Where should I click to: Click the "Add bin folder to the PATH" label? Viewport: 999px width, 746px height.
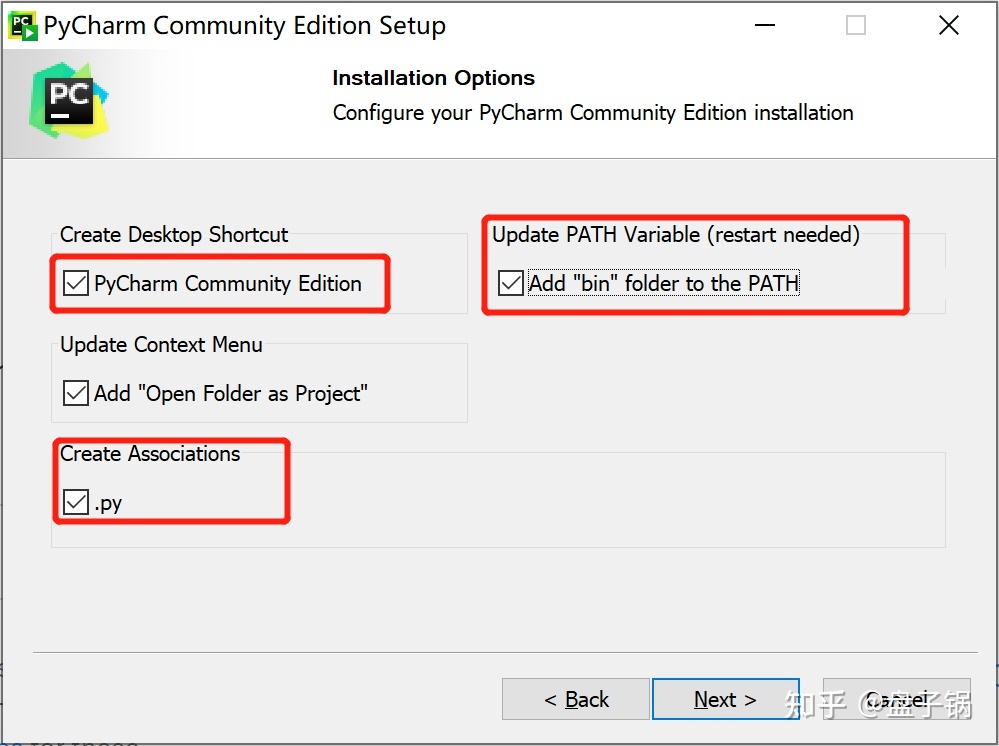(x=663, y=283)
